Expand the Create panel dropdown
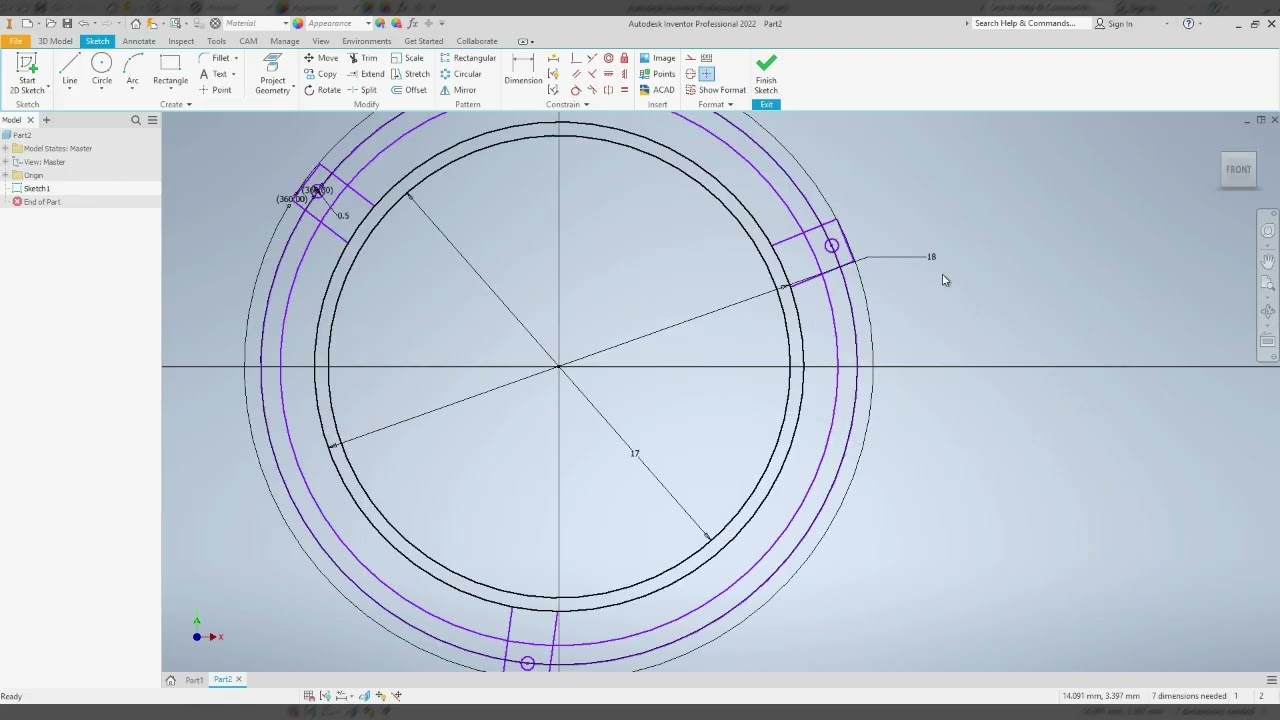The image size is (1280, 720). click(175, 104)
